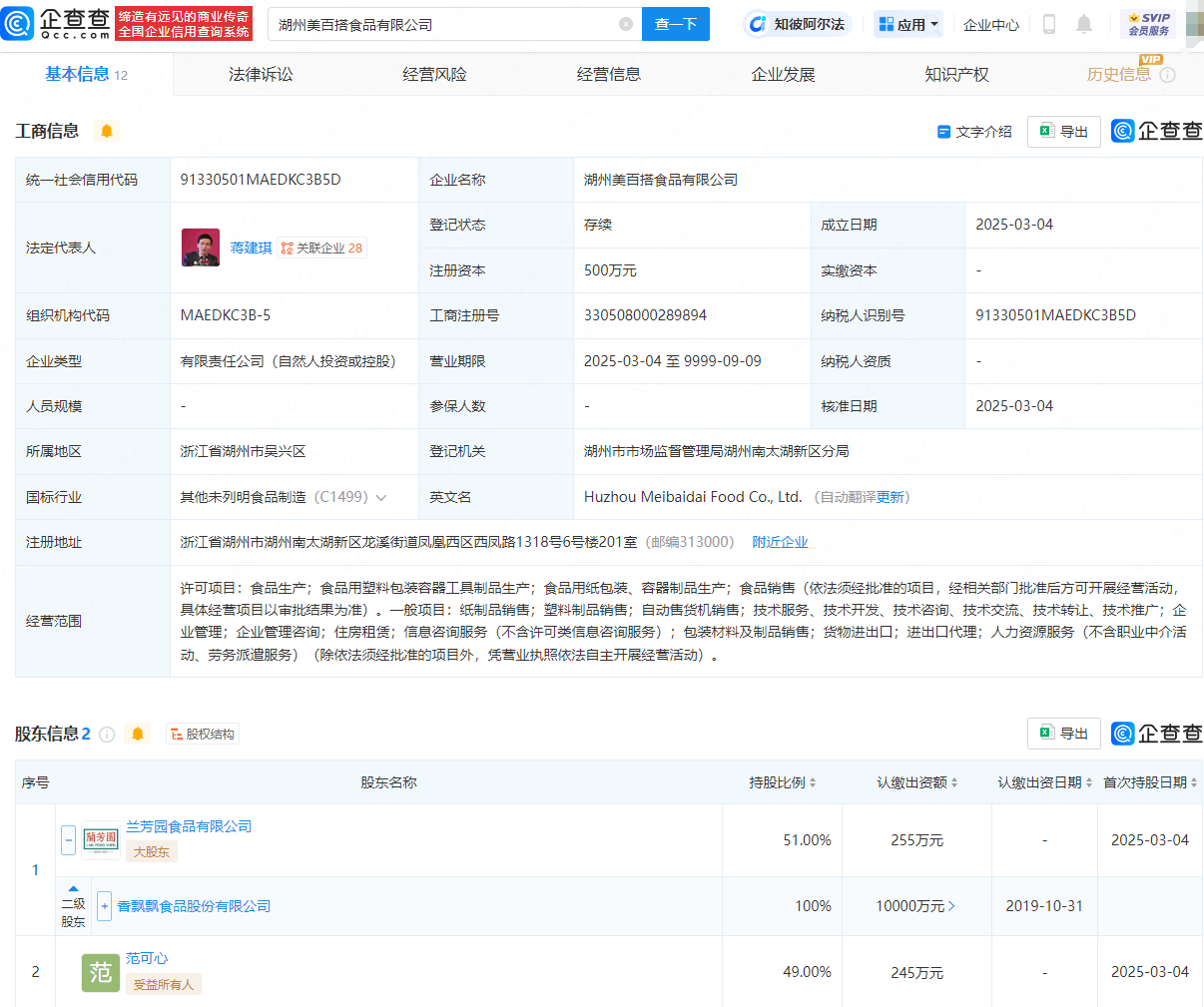The width and height of the screenshot is (1204, 1007).
Task: Click 更新 link for English name
Action: pyautogui.click(x=890, y=497)
